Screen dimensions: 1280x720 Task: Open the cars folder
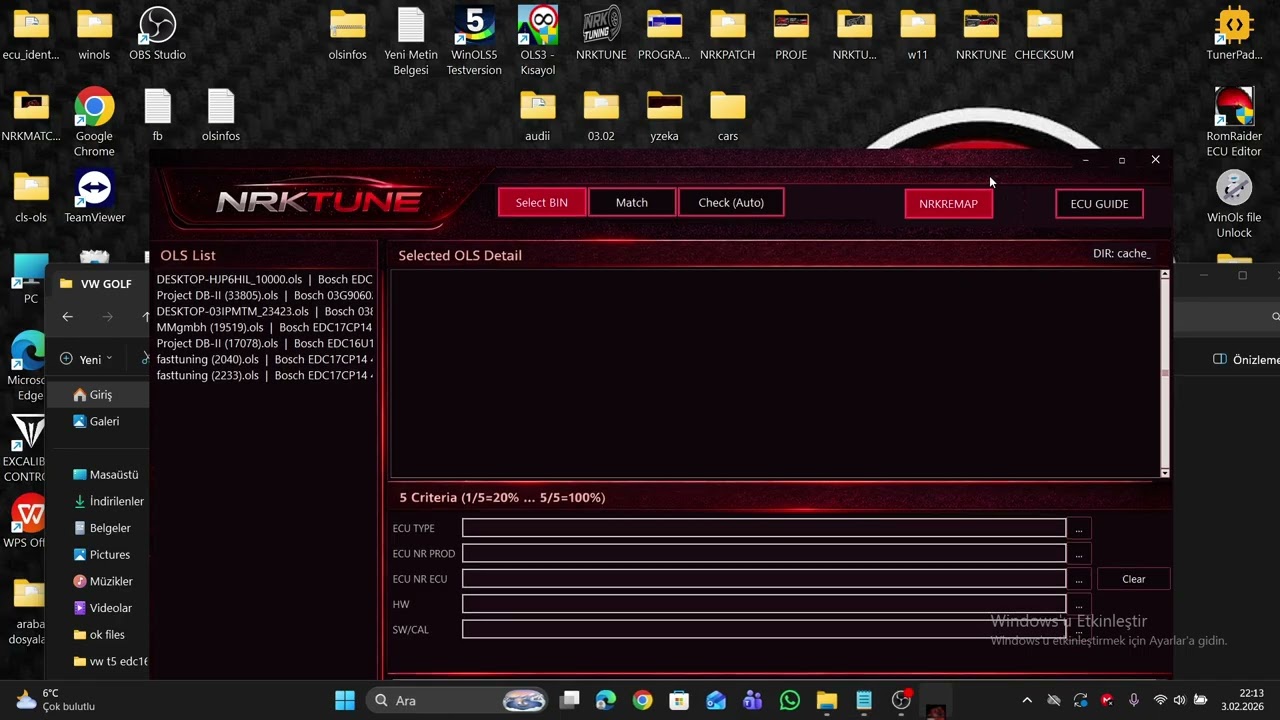tap(728, 116)
